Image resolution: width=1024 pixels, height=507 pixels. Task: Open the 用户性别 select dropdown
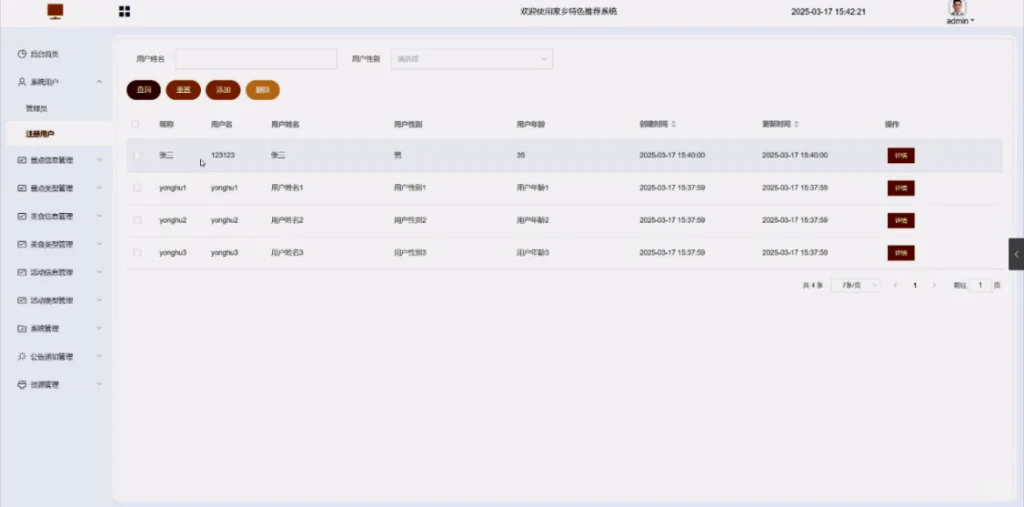click(472, 59)
